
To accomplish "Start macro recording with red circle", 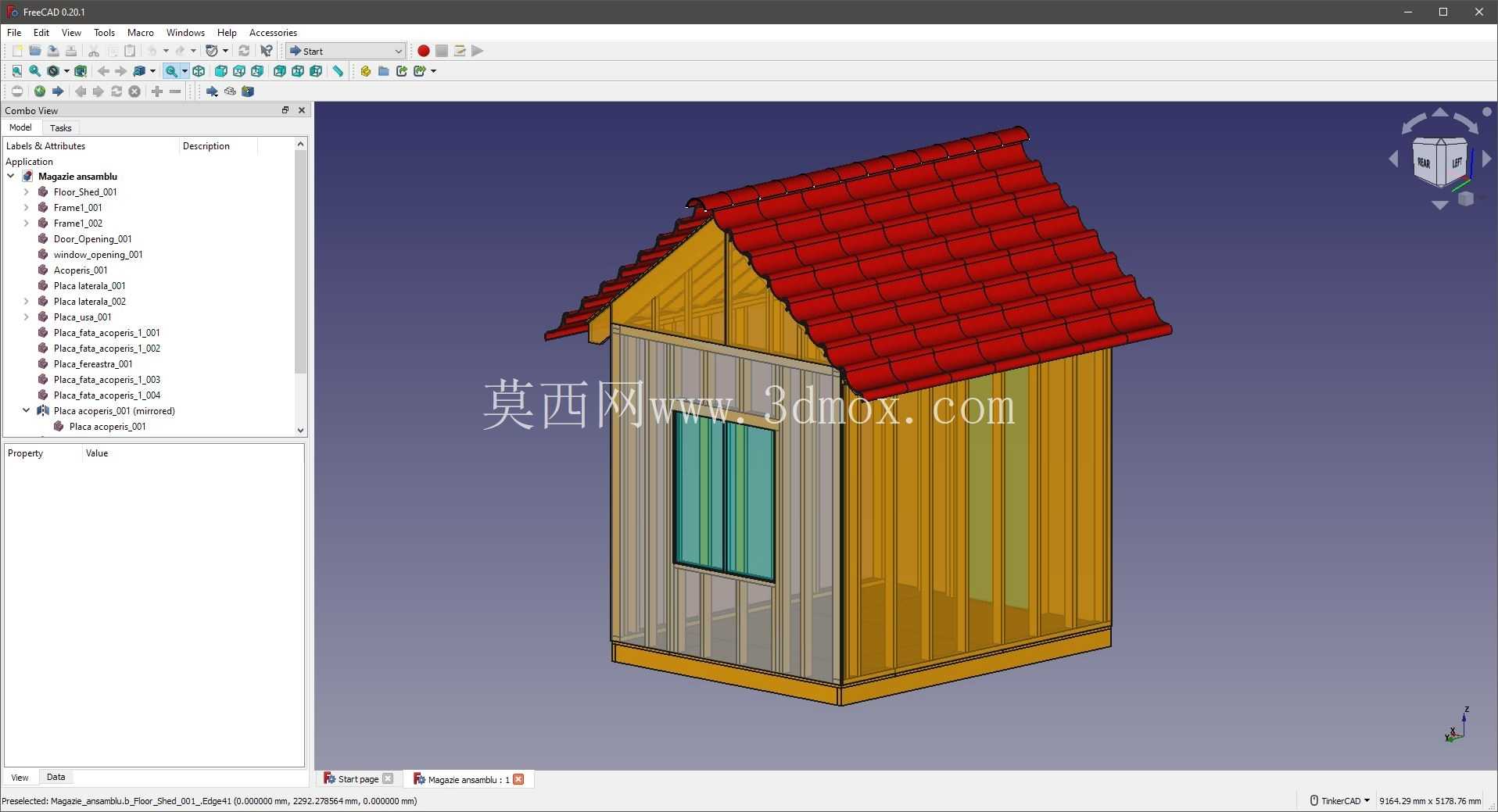I will coord(423,51).
